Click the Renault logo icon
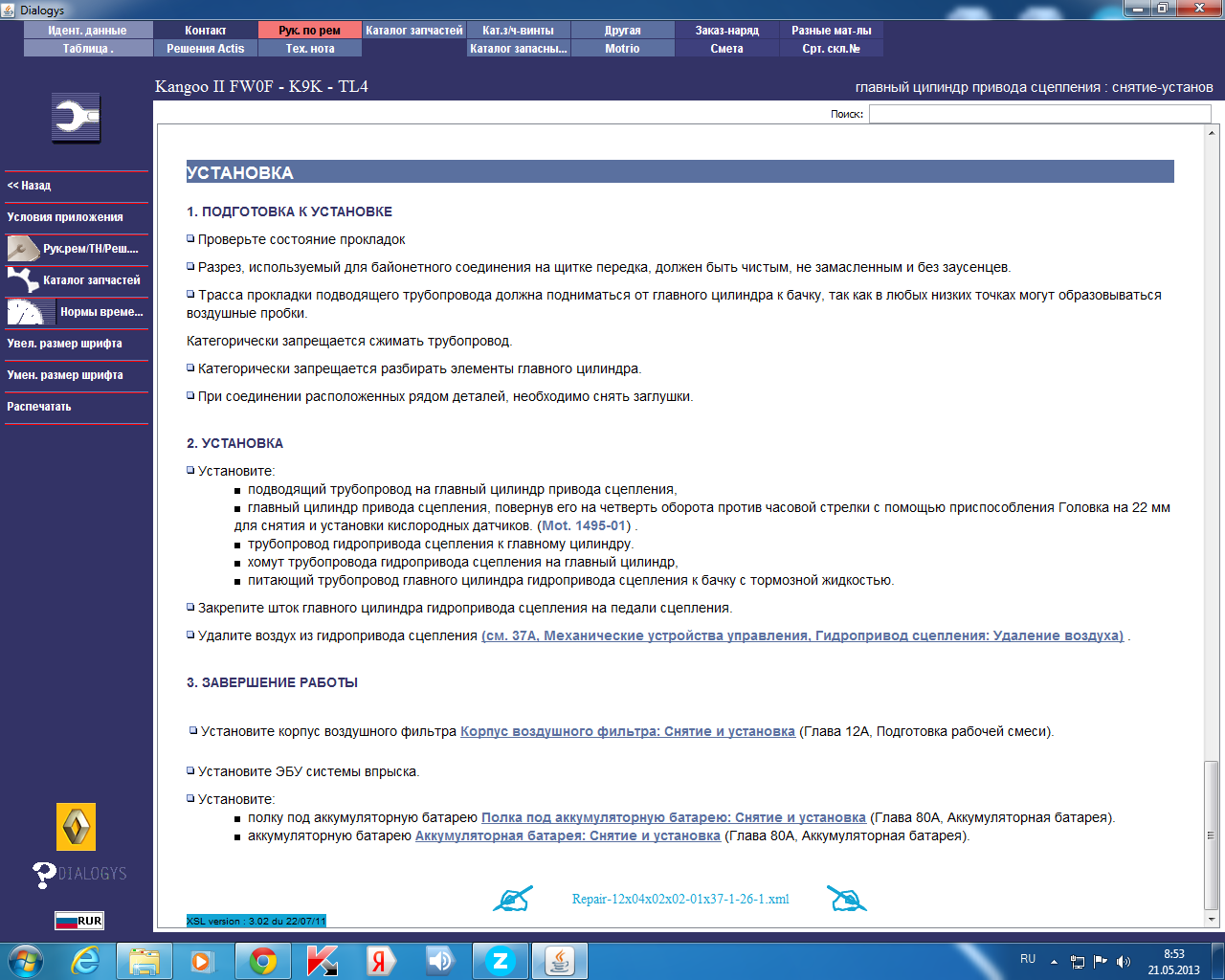The image size is (1225, 980). click(x=77, y=827)
